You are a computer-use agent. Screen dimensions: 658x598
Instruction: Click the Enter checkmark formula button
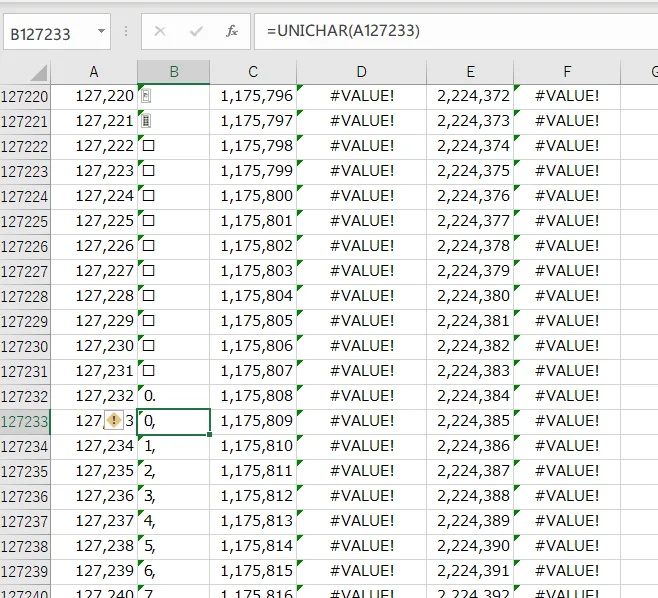tap(196, 32)
